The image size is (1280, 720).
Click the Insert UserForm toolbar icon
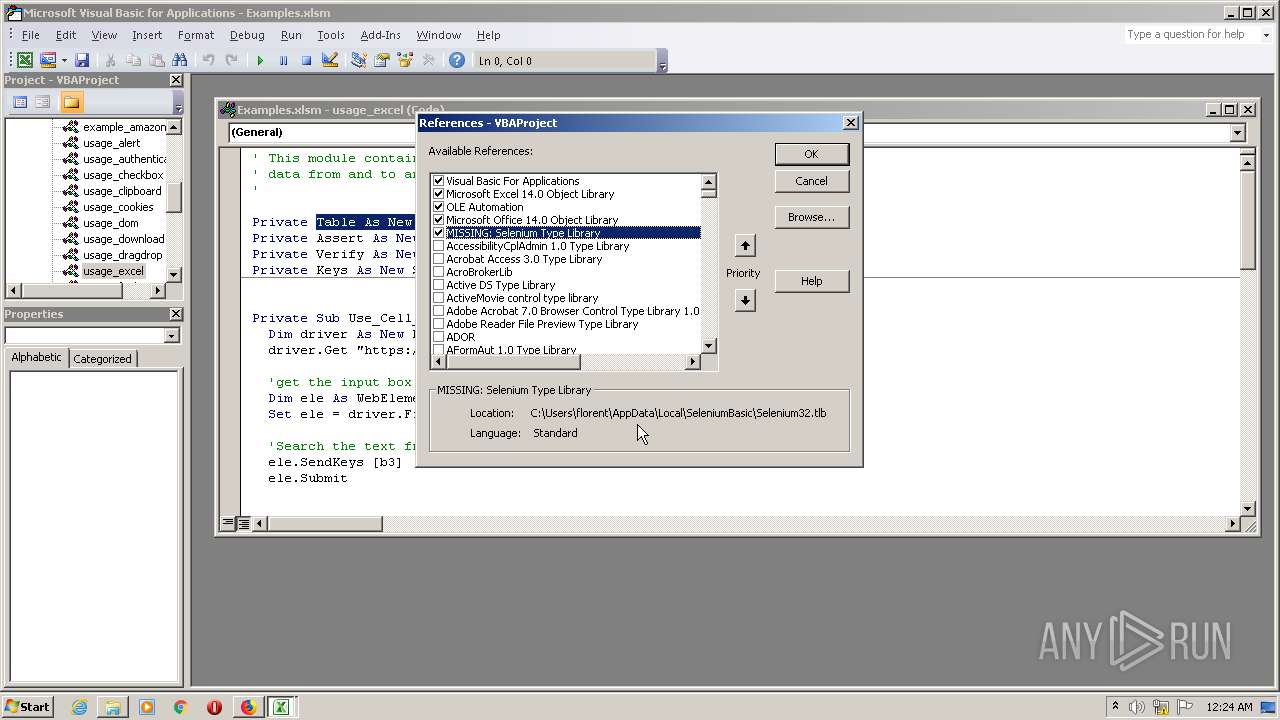pos(47,61)
